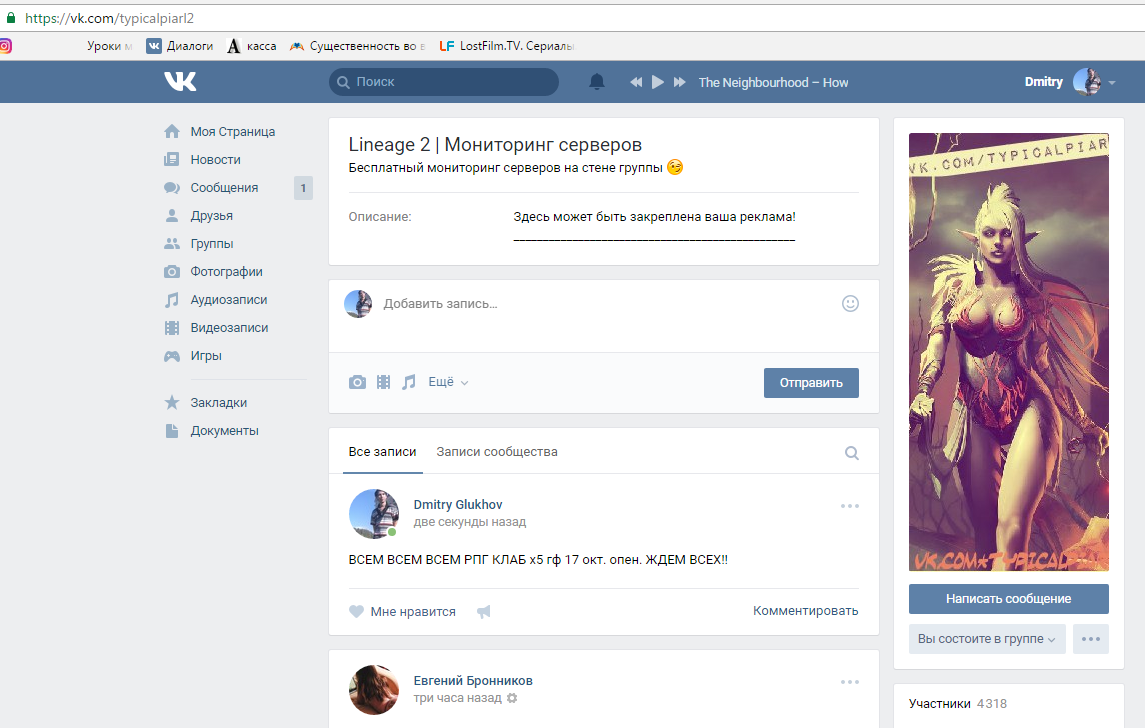Open Друзья in sidebar
Screen dimensions: 1145x728
pos(212,215)
